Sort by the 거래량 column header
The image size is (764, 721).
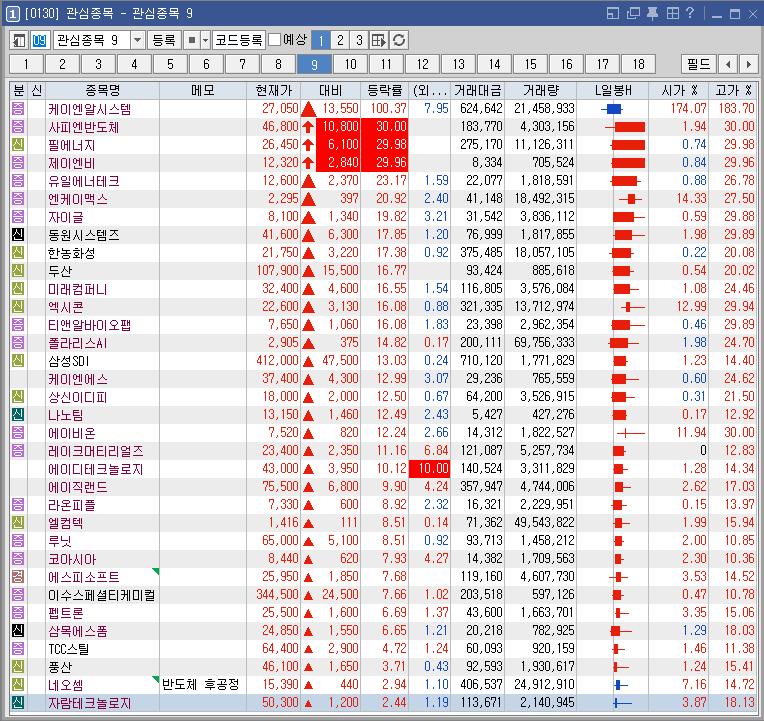(x=540, y=90)
